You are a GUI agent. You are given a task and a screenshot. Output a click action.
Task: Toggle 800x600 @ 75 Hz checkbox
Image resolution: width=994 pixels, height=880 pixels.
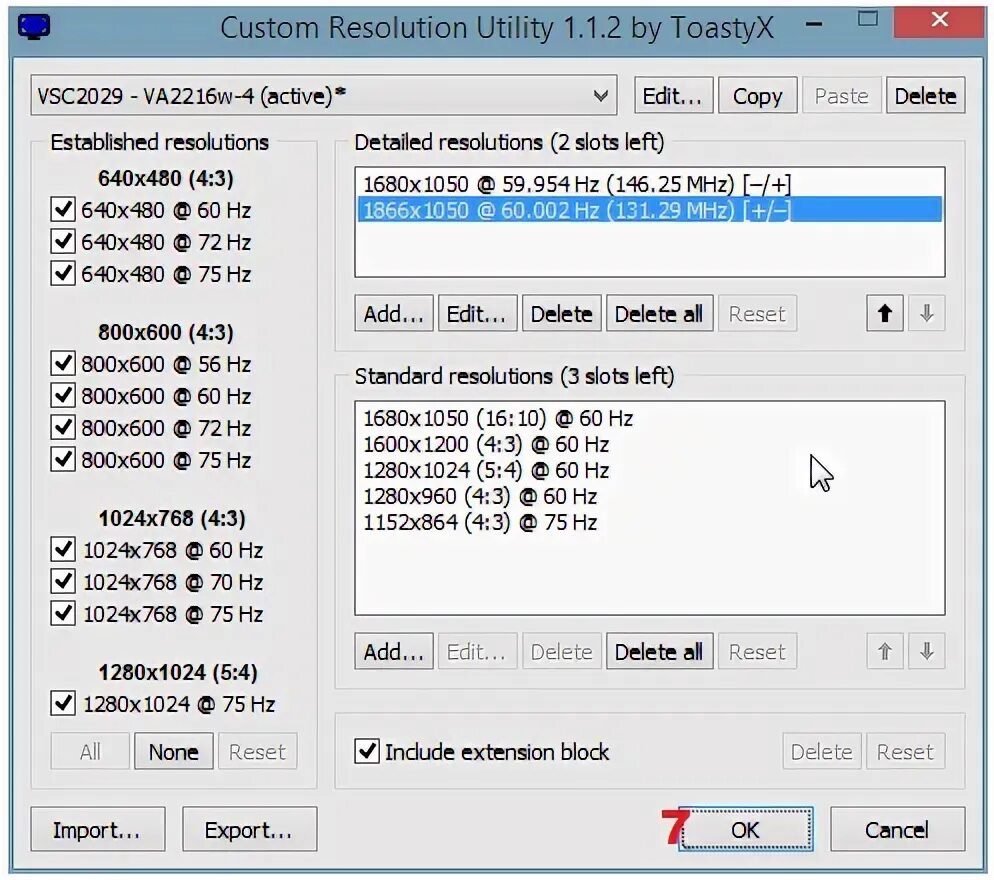(x=63, y=460)
